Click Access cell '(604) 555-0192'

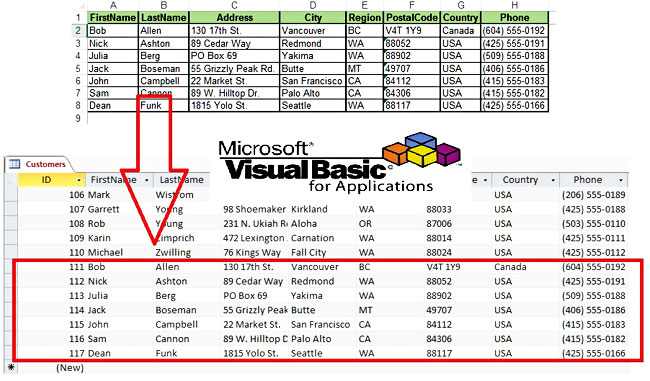point(594,267)
